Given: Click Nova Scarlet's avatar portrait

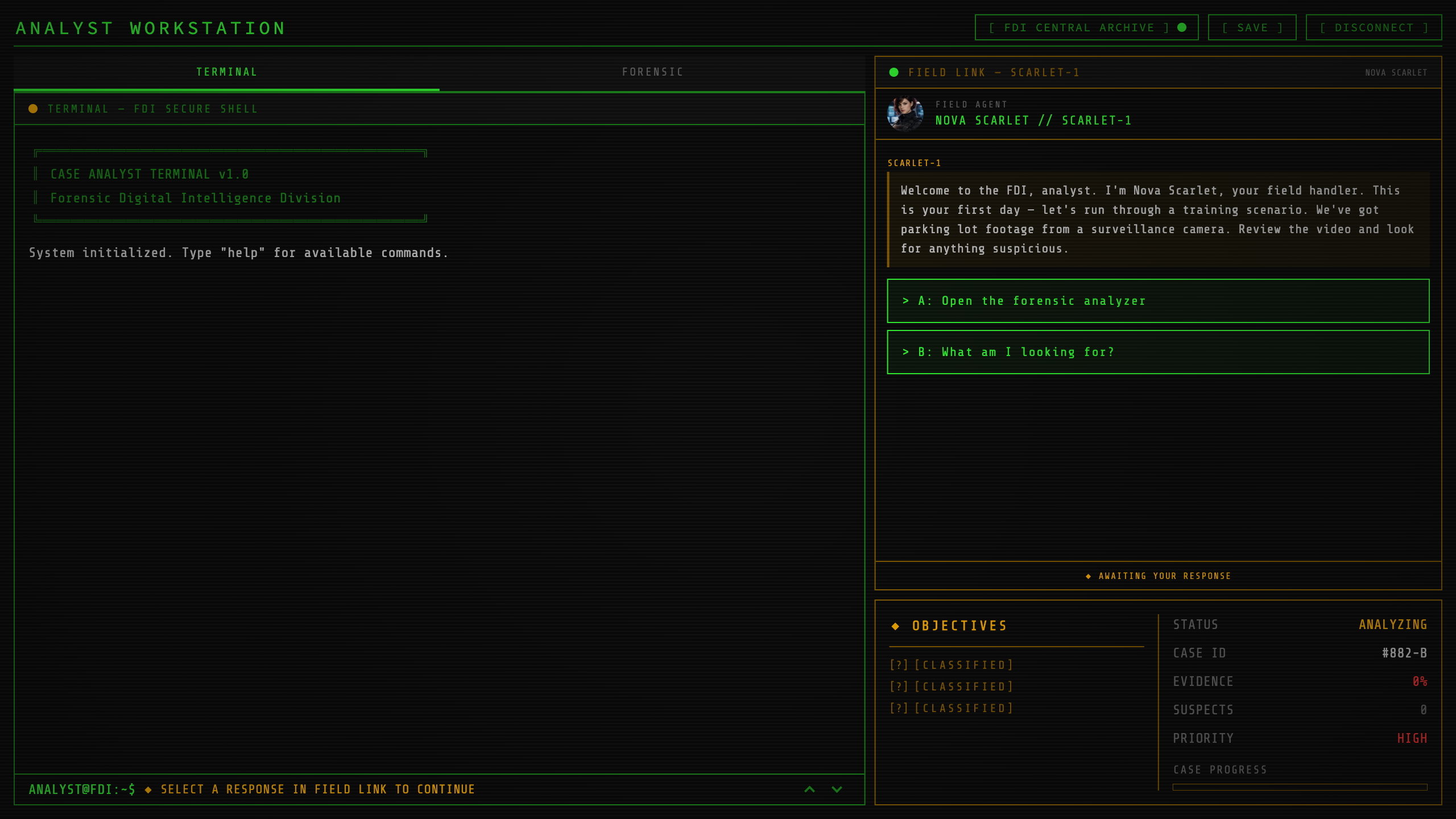Looking at the screenshot, I should tap(905, 113).
